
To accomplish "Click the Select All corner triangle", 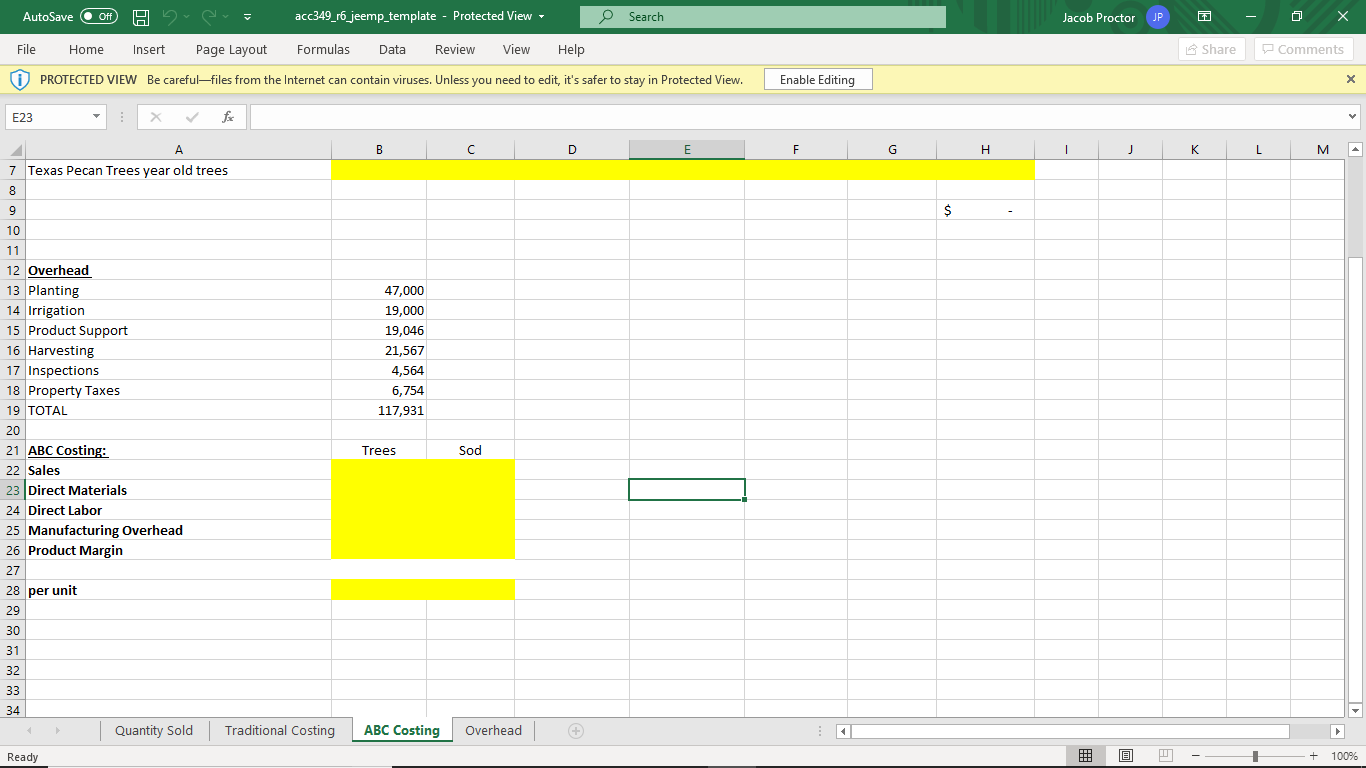I will point(13,149).
